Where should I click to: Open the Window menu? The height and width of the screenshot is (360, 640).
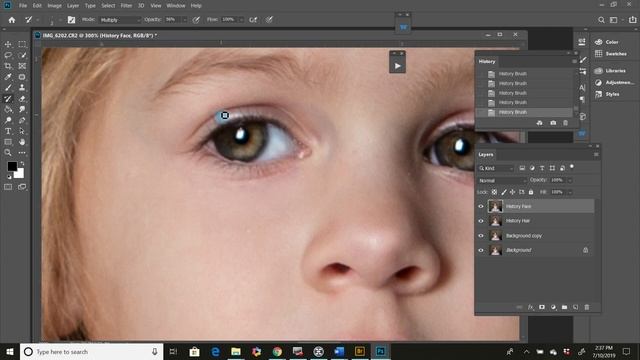click(x=176, y=6)
